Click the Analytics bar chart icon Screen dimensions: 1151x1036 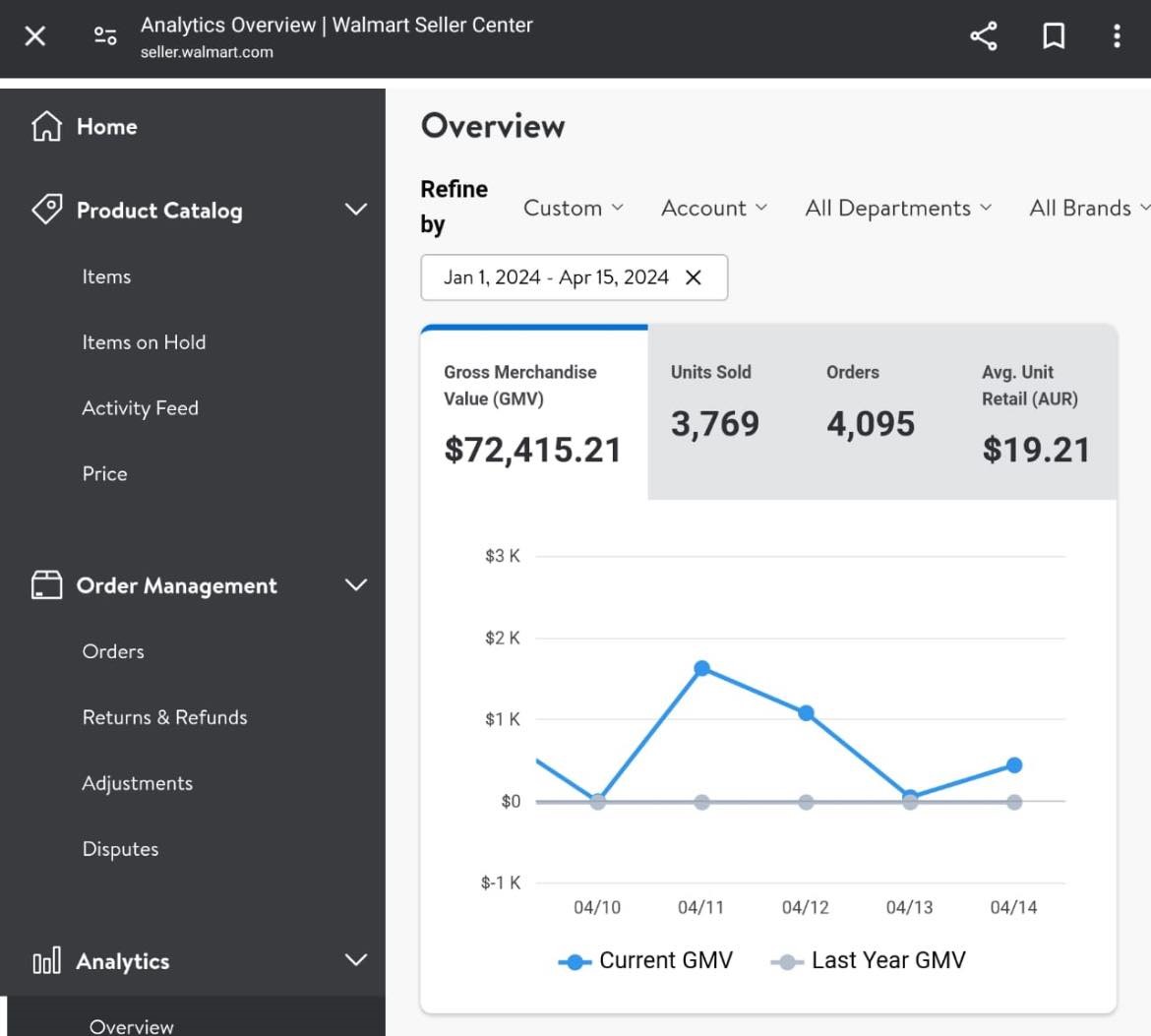click(46, 961)
